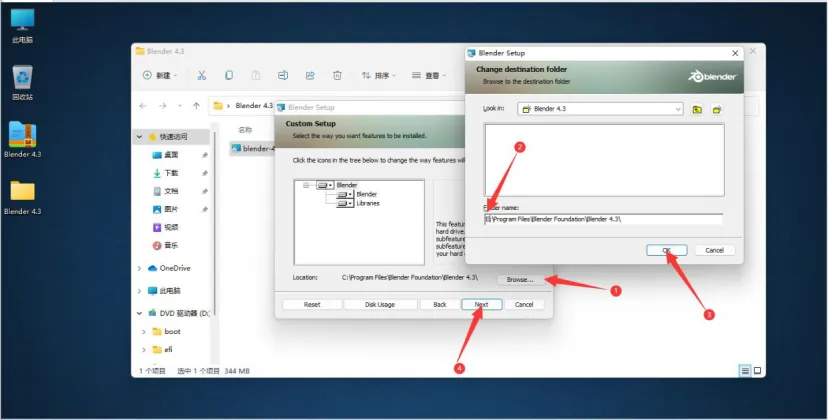Select 快速访问 in the sidebar
Viewport: 828px width, 420px height.
pos(173,137)
